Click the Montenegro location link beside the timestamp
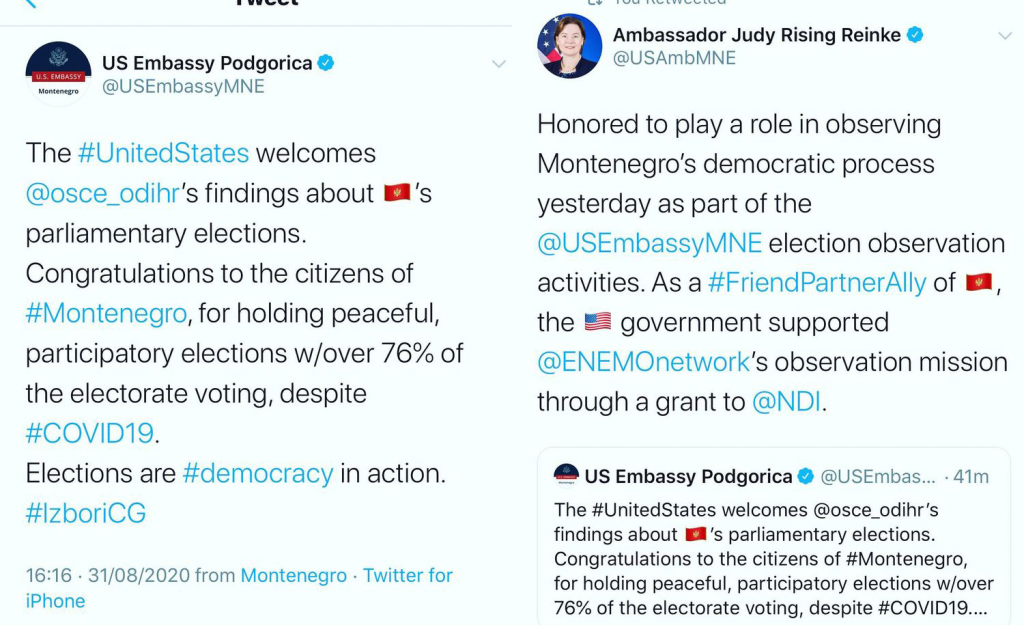Image resolution: width=1024 pixels, height=625 pixels. tap(294, 576)
